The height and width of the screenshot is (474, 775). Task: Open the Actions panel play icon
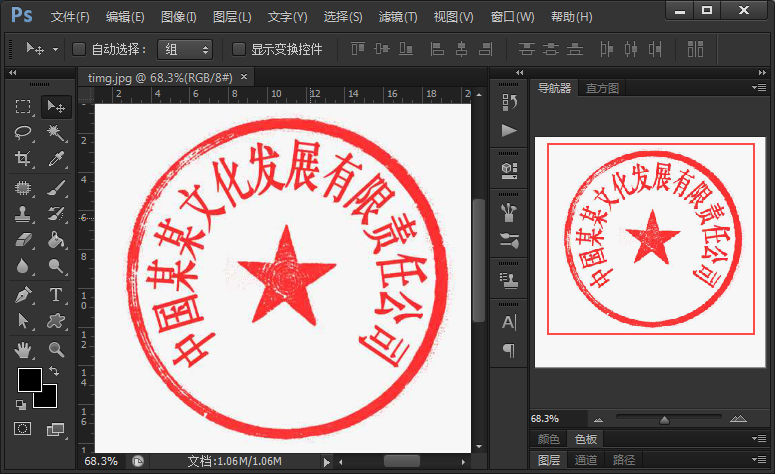pyautogui.click(x=509, y=130)
